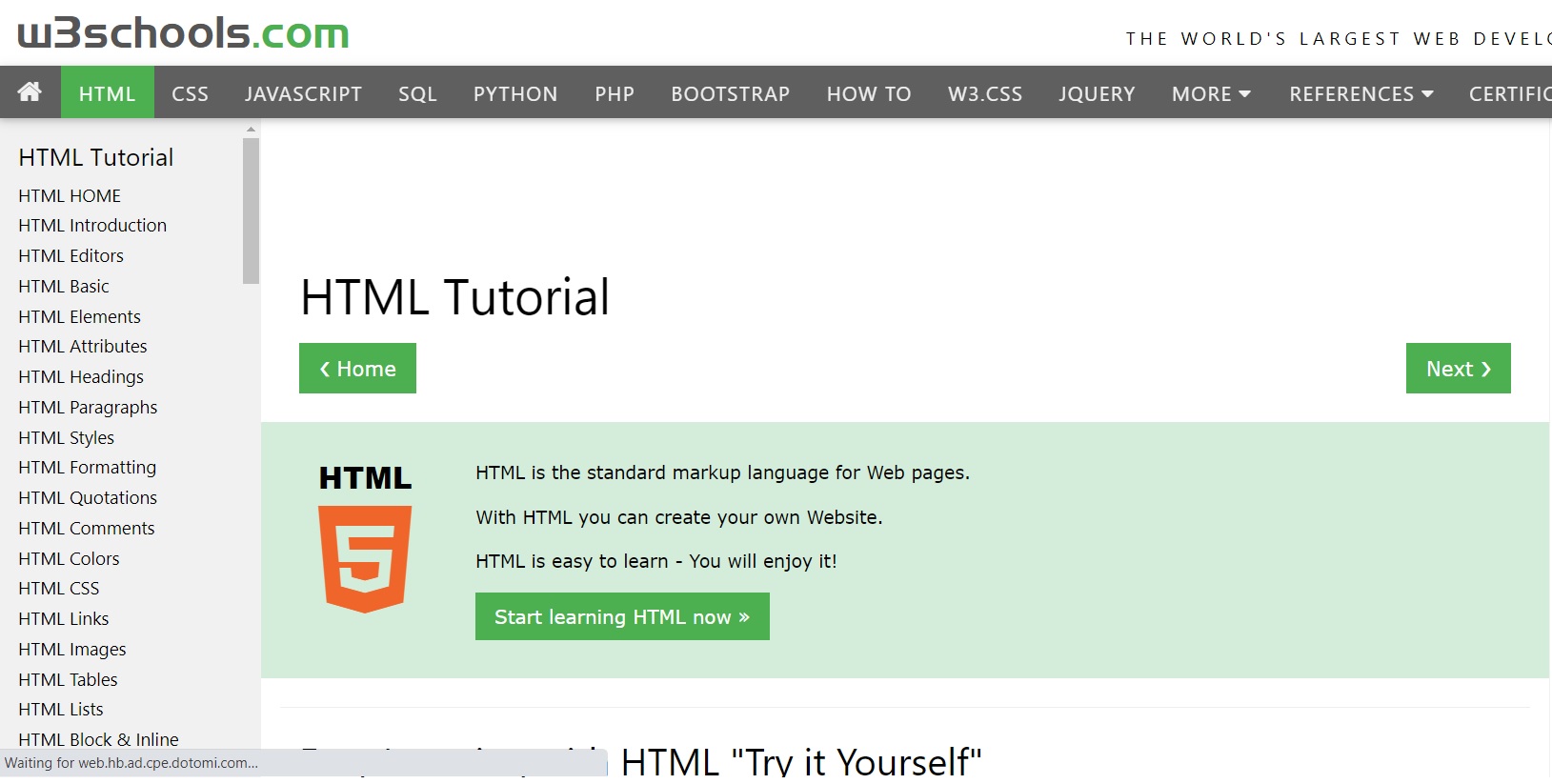Click the green Home previous button
This screenshot has height=784, width=1552.
pos(357,369)
